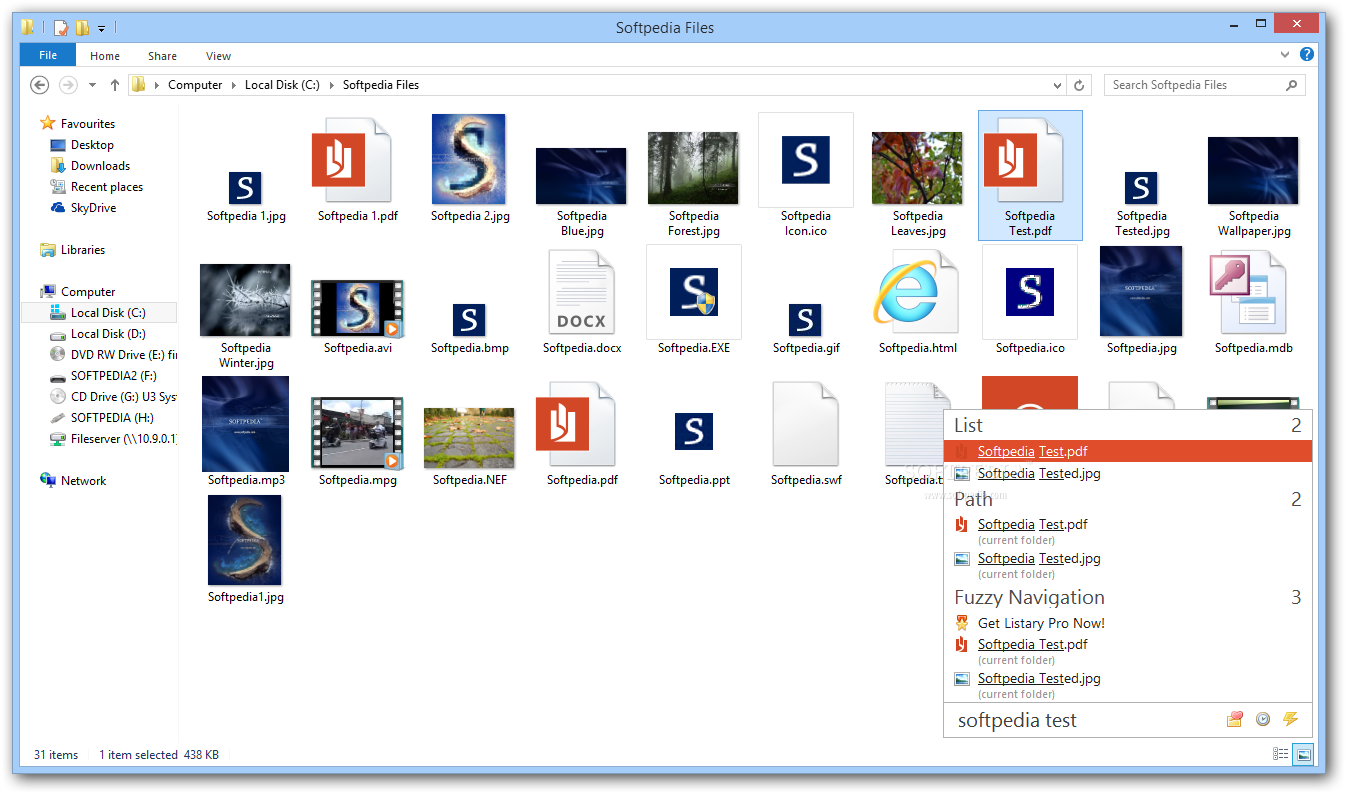Select Softpedia Winter.jpg thumbnail
Screen dimensions: 1346x794
245,300
